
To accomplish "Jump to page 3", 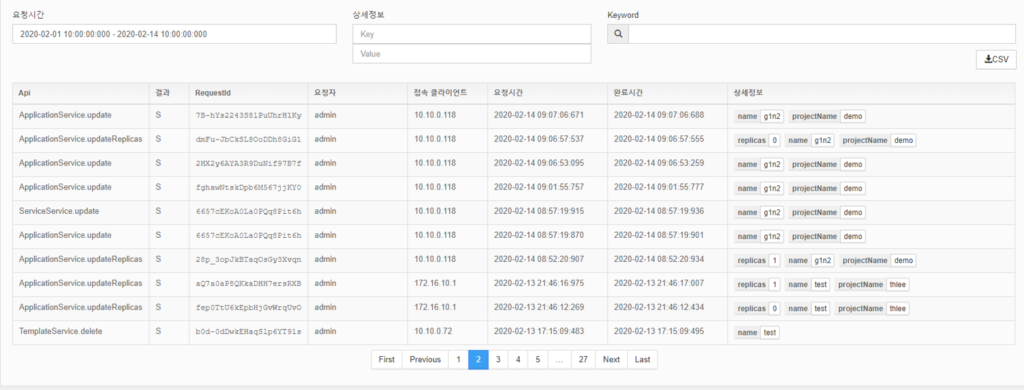I will point(498,359).
